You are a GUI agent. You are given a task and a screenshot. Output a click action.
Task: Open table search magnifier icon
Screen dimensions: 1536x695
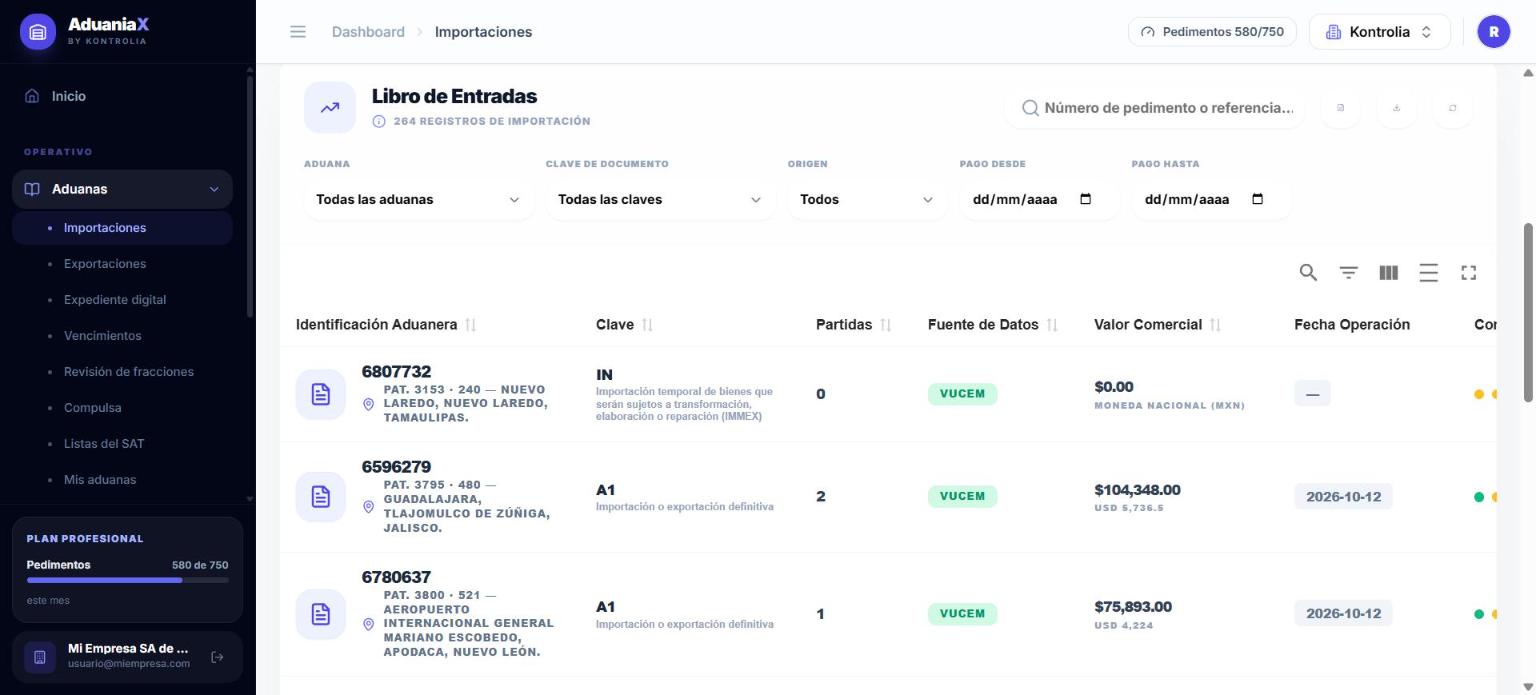(x=1308, y=272)
